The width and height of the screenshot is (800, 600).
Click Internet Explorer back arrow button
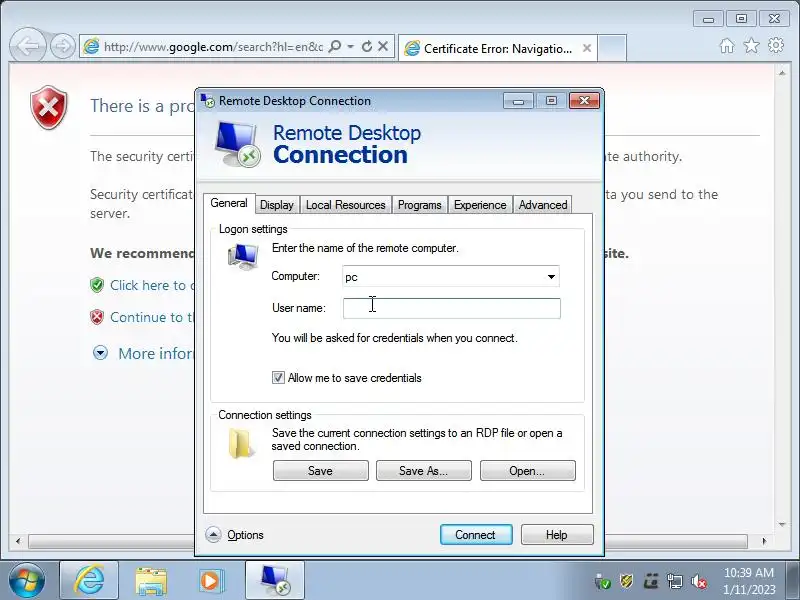click(x=28, y=46)
